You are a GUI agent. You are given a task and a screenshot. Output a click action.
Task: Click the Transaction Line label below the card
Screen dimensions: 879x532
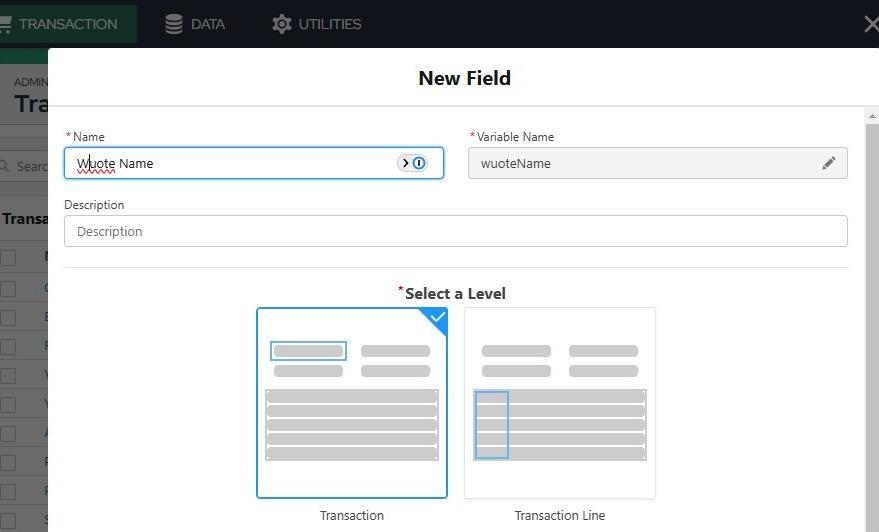tap(559, 515)
